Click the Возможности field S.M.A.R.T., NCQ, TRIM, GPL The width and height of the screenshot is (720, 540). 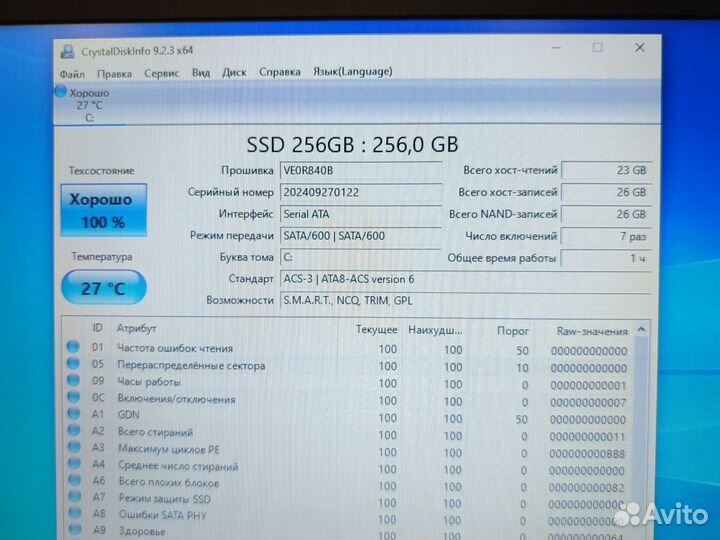coord(465,300)
